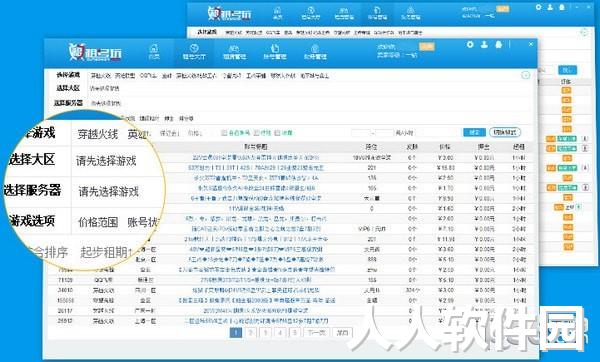Open the globe-icon hall tab in back window
The height and width of the screenshot is (362, 600).
point(310,13)
